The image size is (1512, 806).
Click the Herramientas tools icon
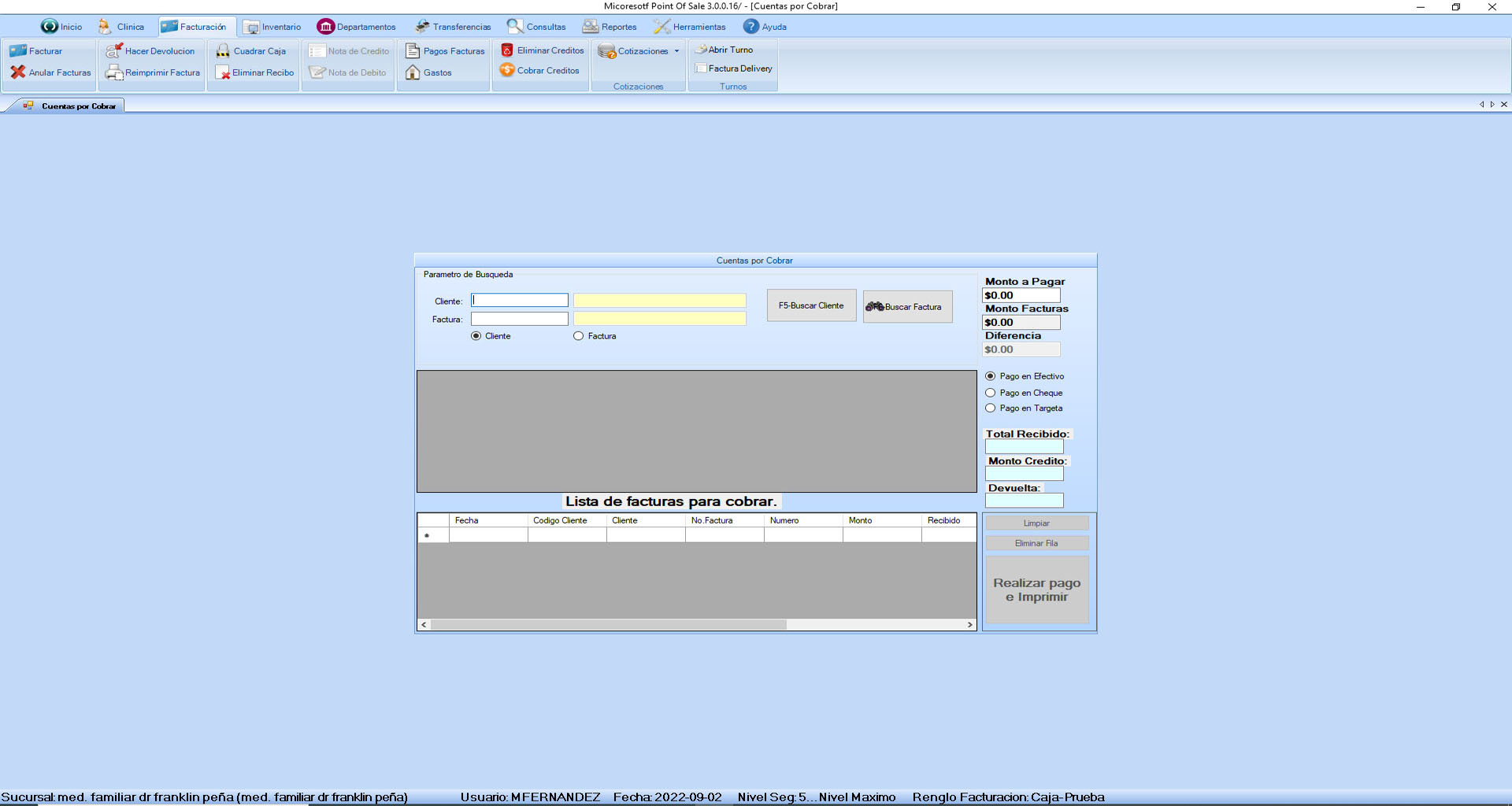[661, 27]
